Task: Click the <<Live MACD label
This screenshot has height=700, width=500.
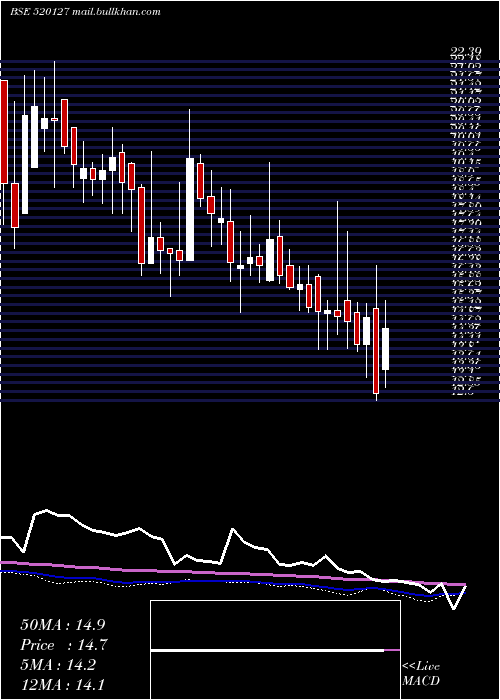Action: click(421, 673)
